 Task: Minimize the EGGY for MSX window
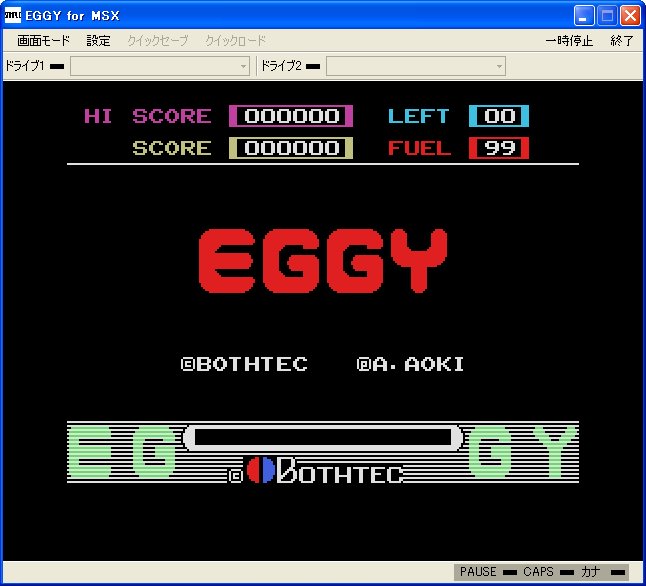584,16
